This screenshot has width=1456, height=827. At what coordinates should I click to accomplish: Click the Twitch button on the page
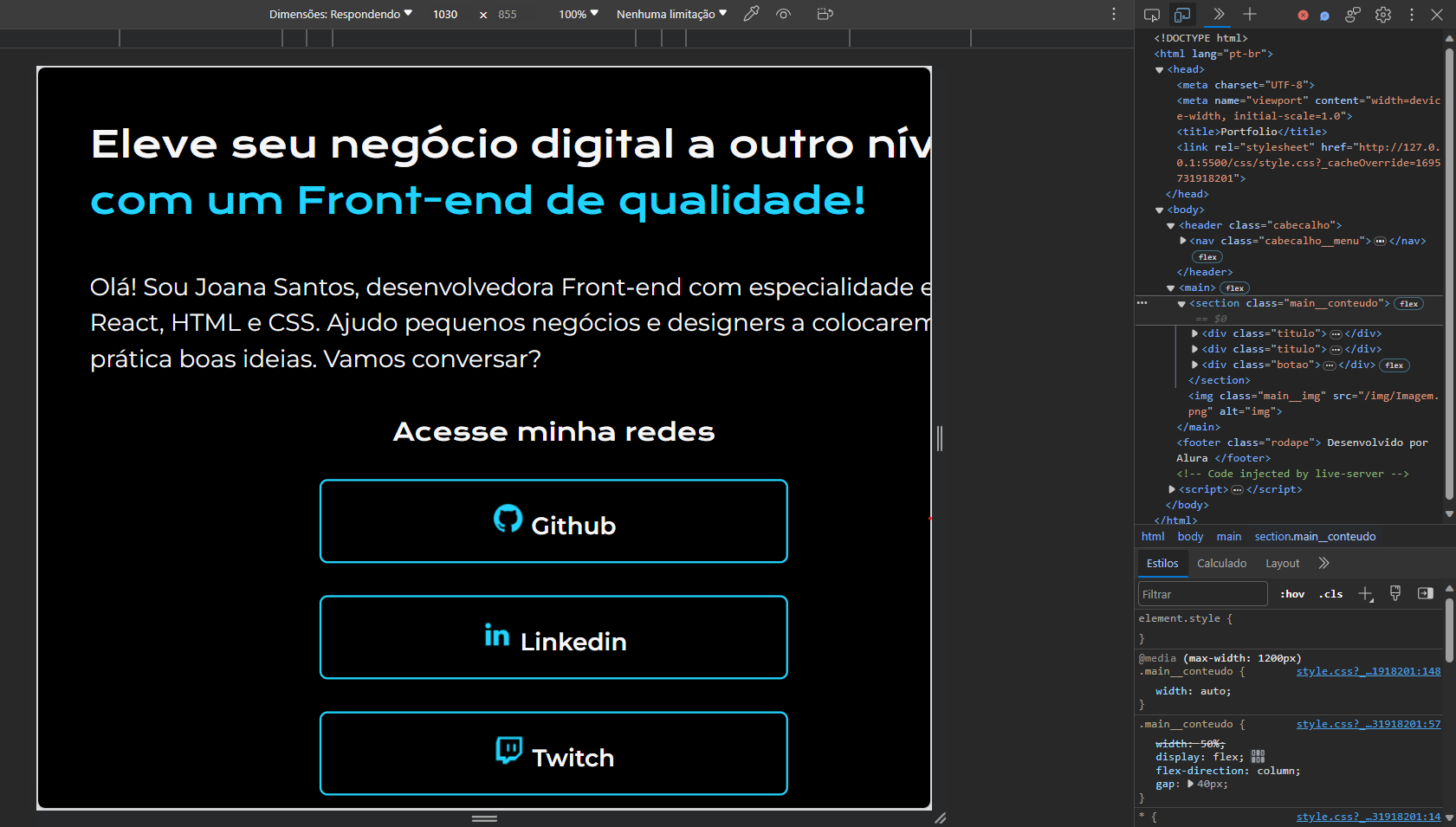[x=553, y=753]
